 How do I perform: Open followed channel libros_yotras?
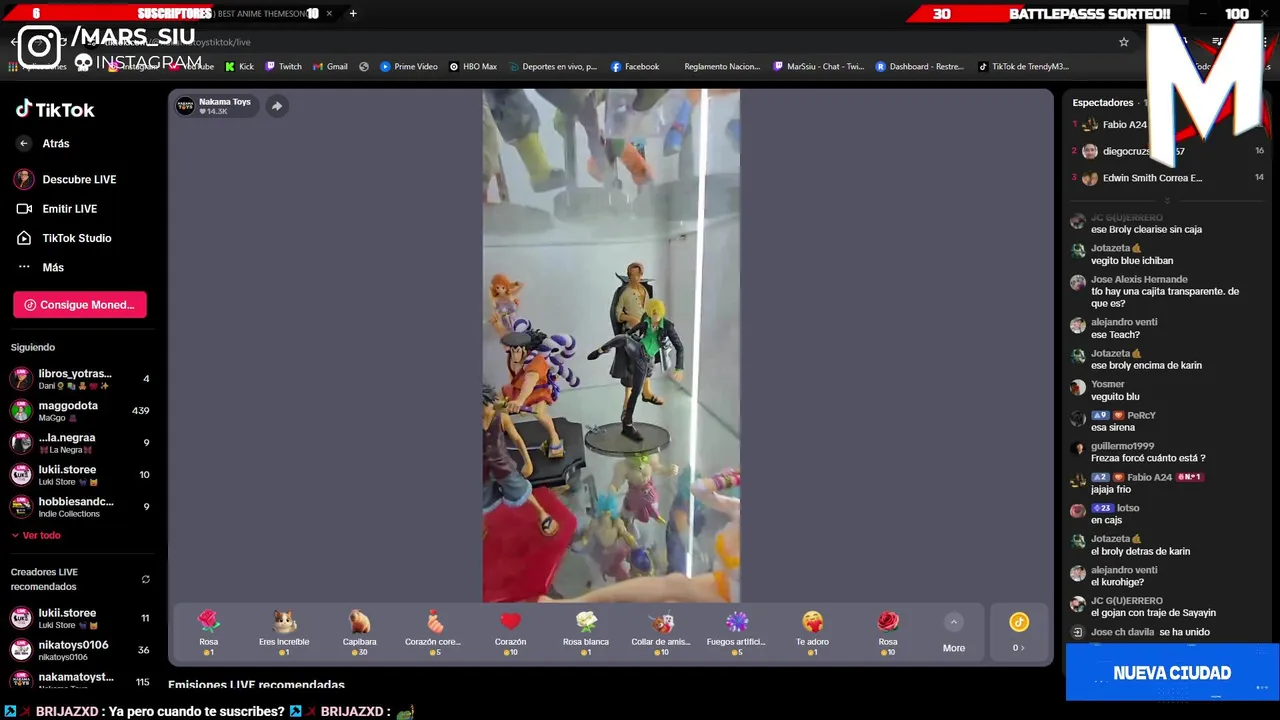coord(80,379)
